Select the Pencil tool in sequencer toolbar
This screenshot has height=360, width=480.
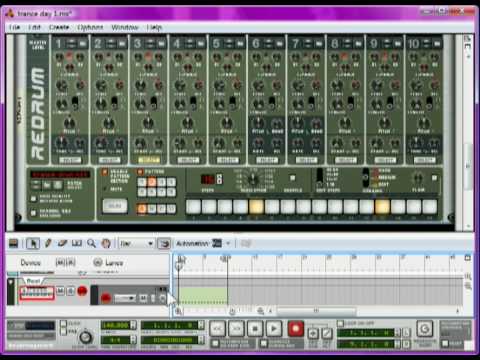[x=48, y=243]
